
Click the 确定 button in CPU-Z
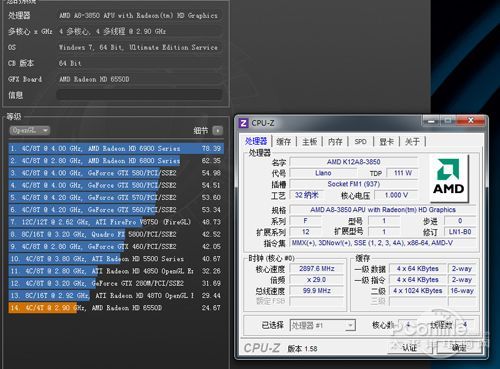tap(459, 348)
